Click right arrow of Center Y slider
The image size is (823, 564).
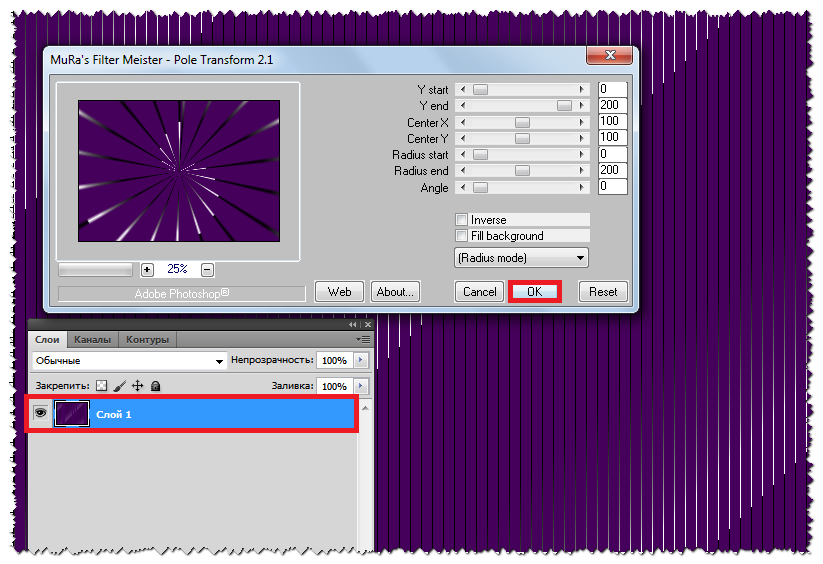(582, 139)
